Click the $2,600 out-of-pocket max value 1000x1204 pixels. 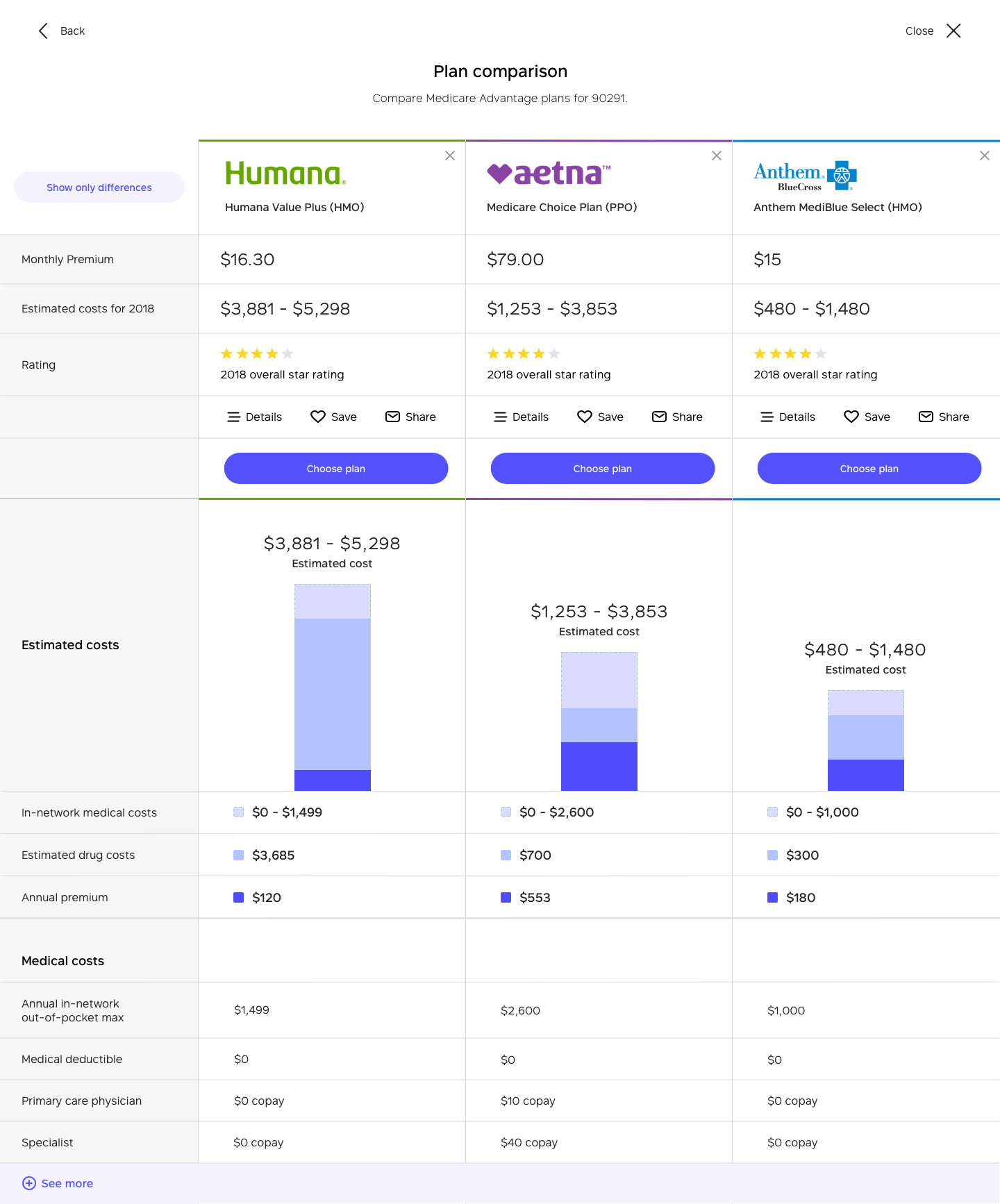520,1011
